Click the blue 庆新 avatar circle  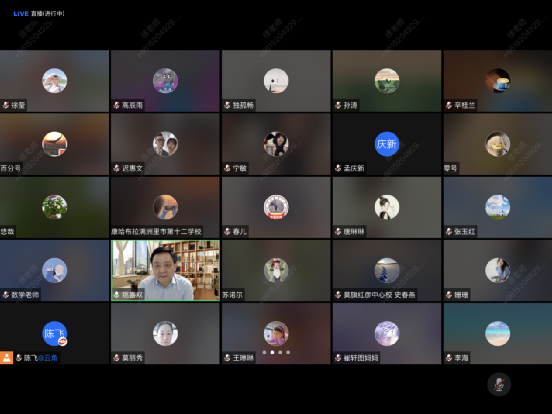click(387, 144)
